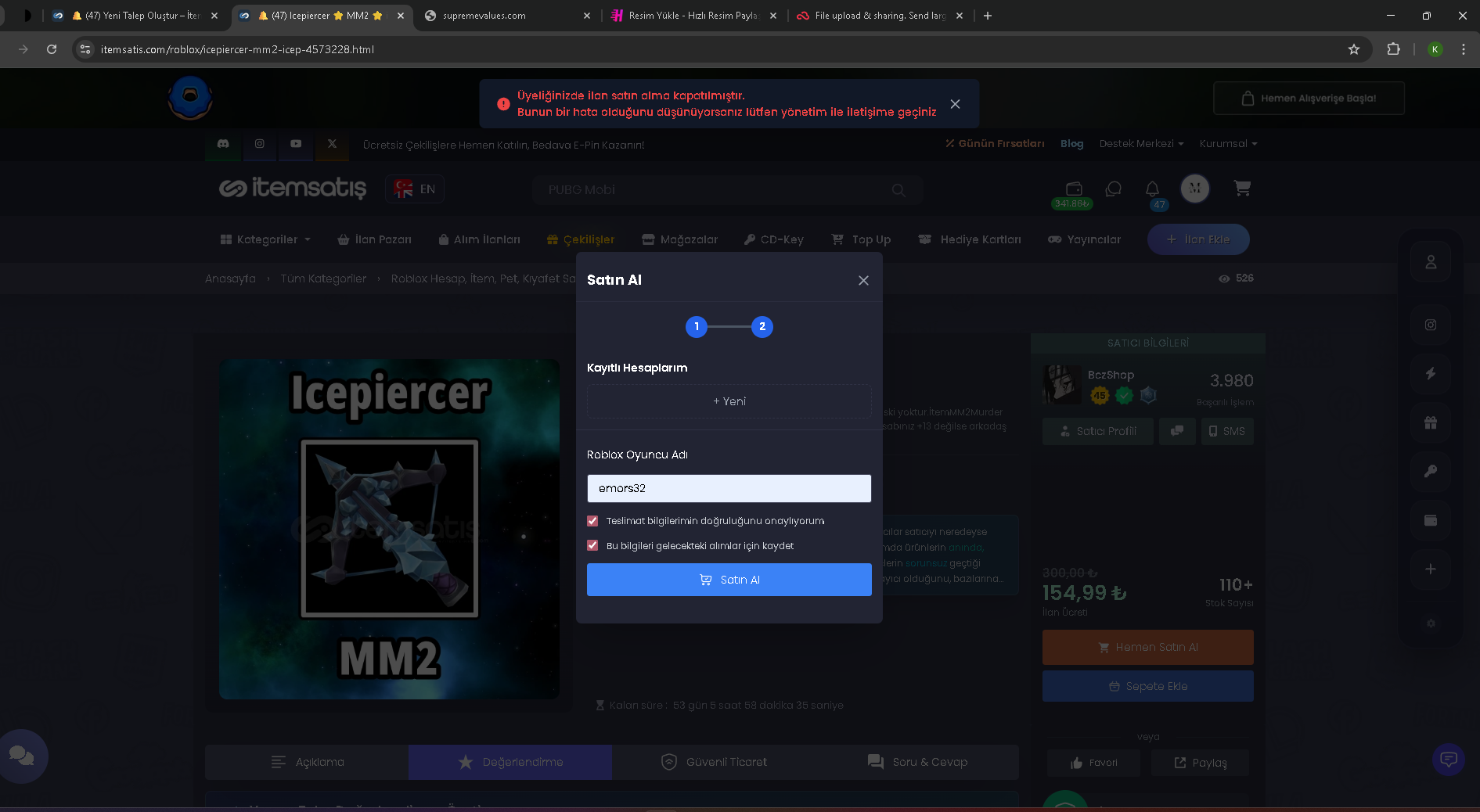
Task: Open Top Up menu item
Action: tap(861, 239)
